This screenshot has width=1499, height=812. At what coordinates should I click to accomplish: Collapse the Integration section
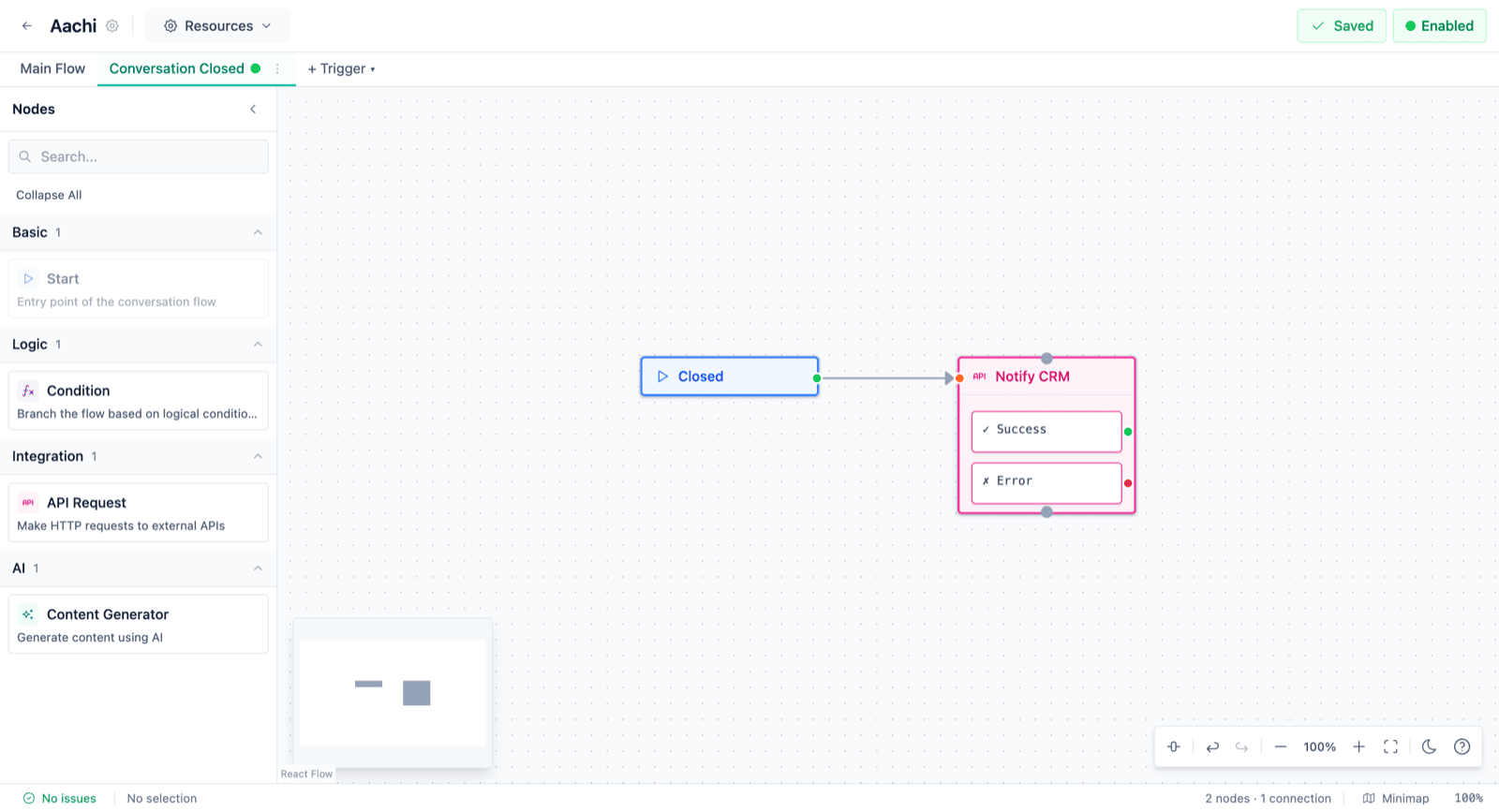pos(138,456)
